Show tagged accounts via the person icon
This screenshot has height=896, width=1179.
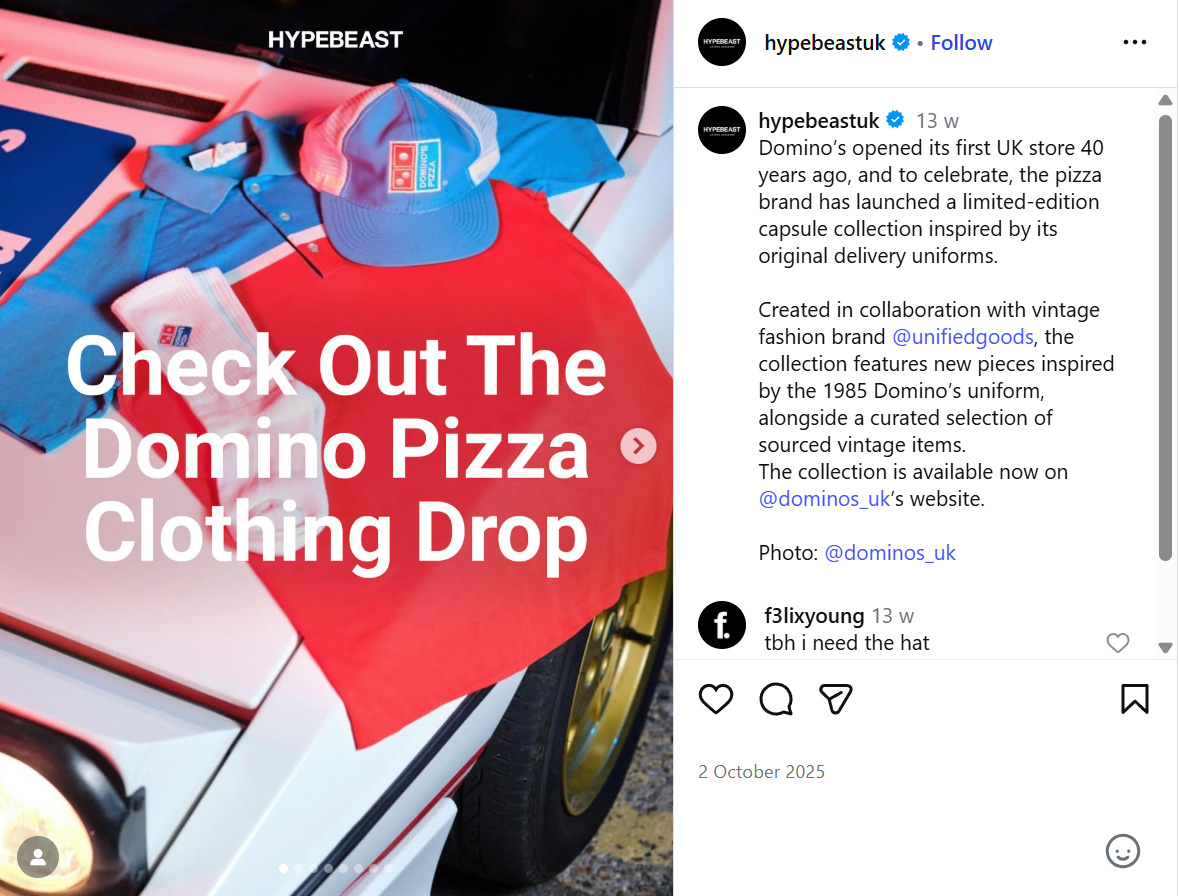(x=38, y=856)
